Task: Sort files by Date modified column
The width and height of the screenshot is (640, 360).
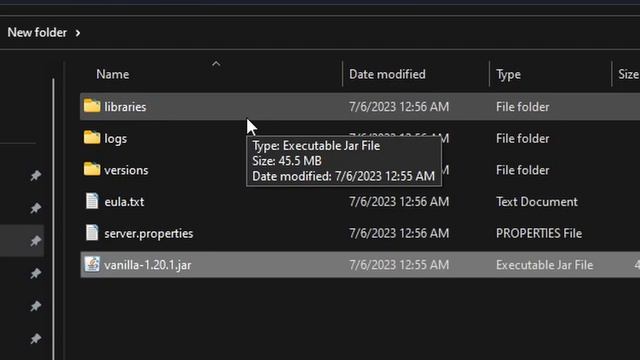Action: point(387,74)
